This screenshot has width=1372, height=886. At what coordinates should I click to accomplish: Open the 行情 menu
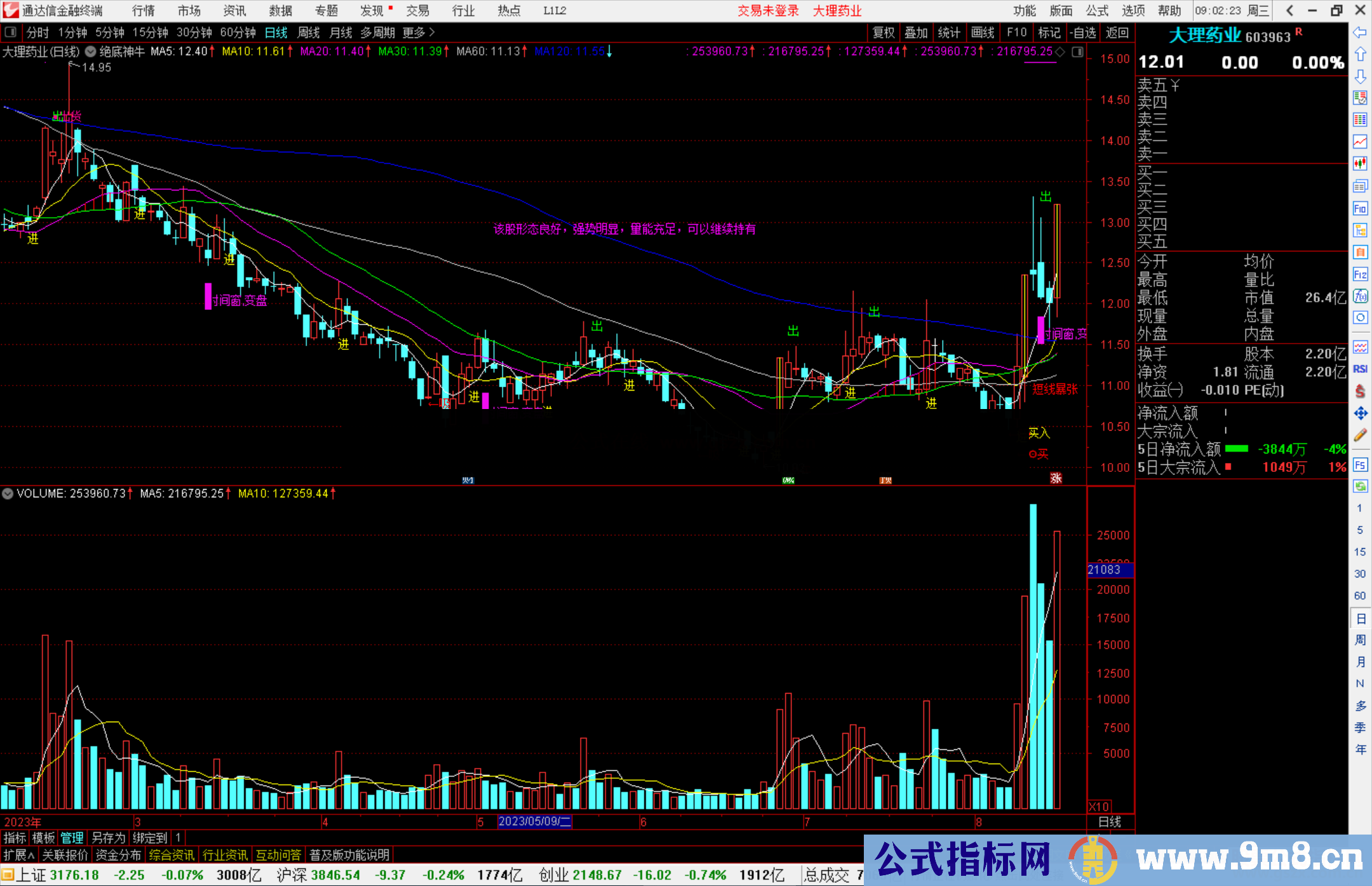pyautogui.click(x=143, y=11)
